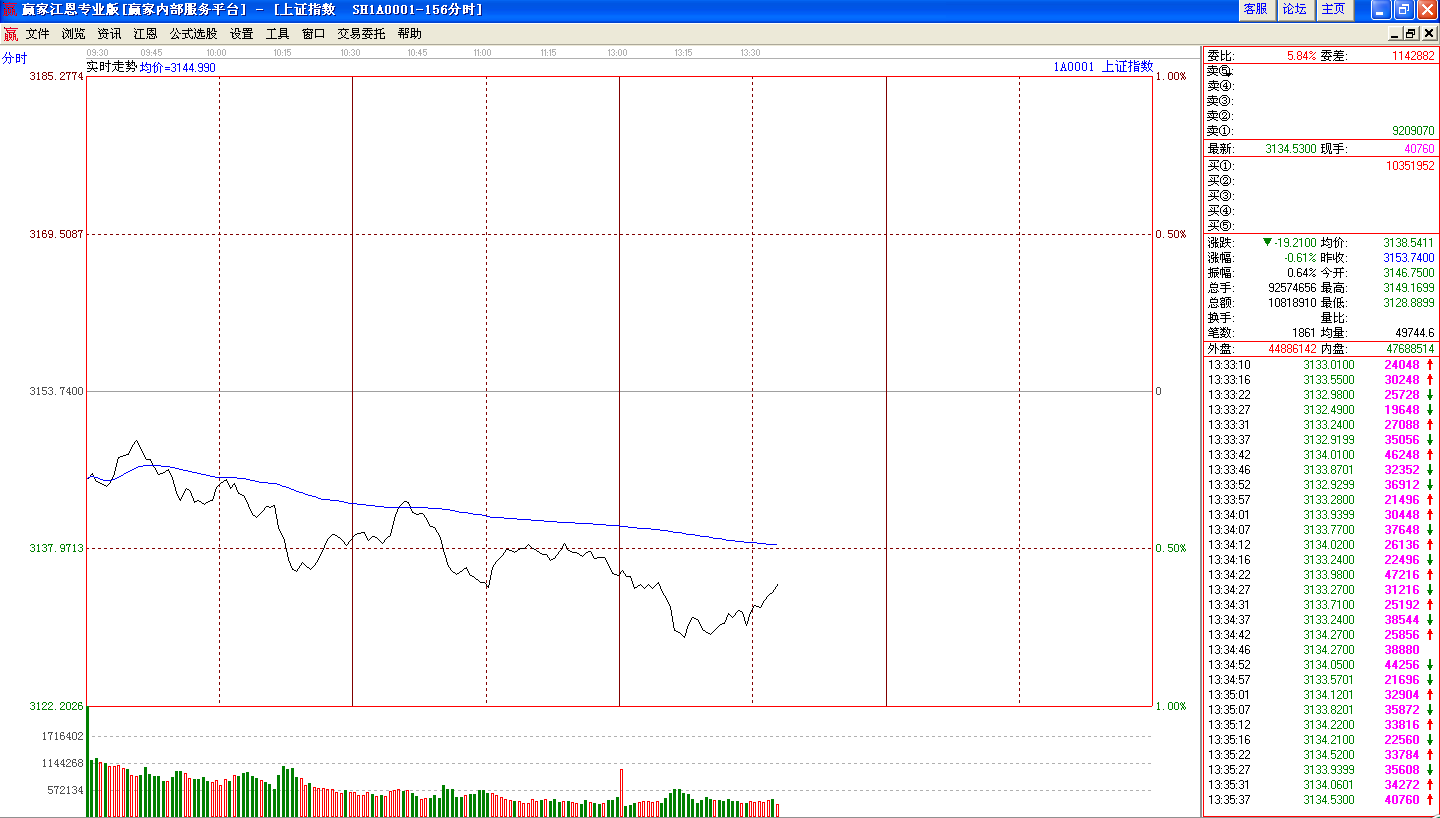Click the 委差 1142882 value
1440x818 pixels.
(1413, 56)
